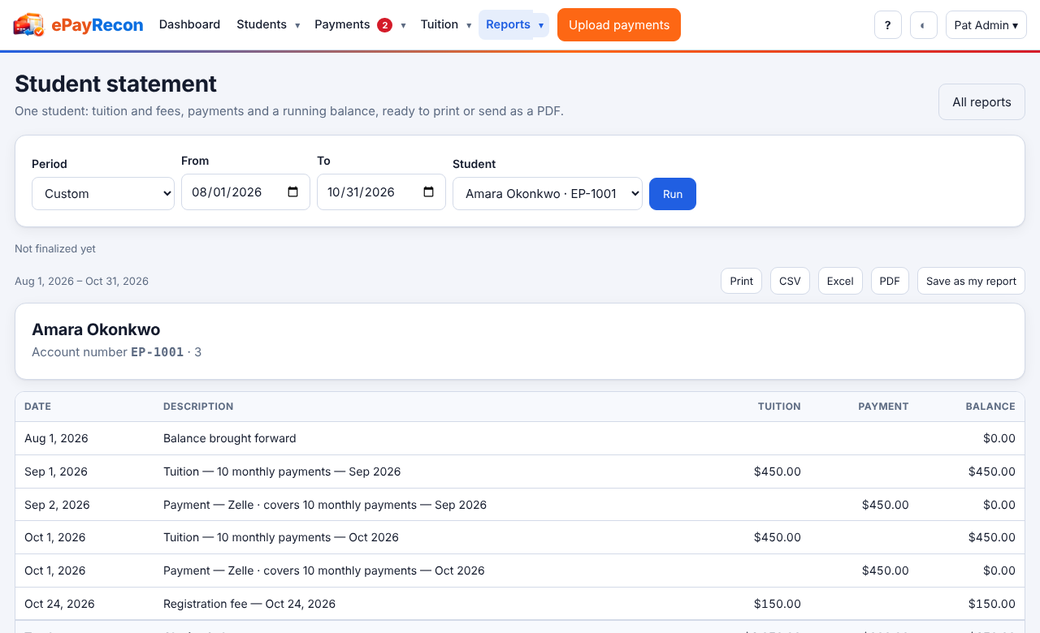Click the 'Oct 24, 2026' date cell
The width and height of the screenshot is (1040, 633).
tap(60, 604)
